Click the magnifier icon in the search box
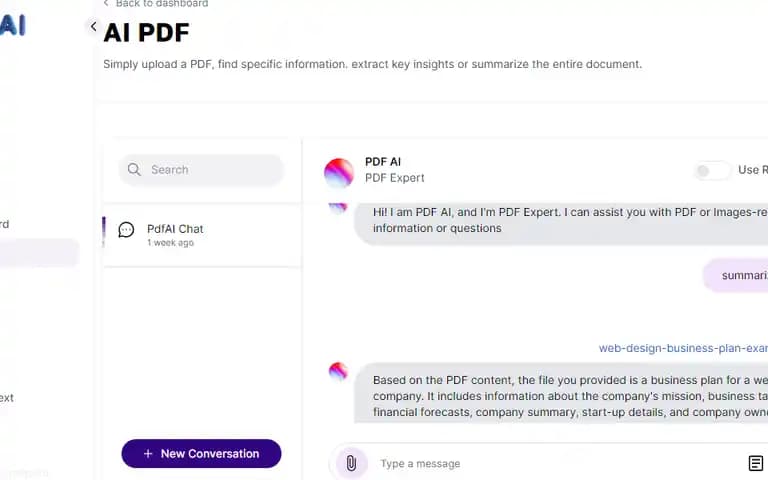The width and height of the screenshot is (768, 480). click(x=134, y=169)
